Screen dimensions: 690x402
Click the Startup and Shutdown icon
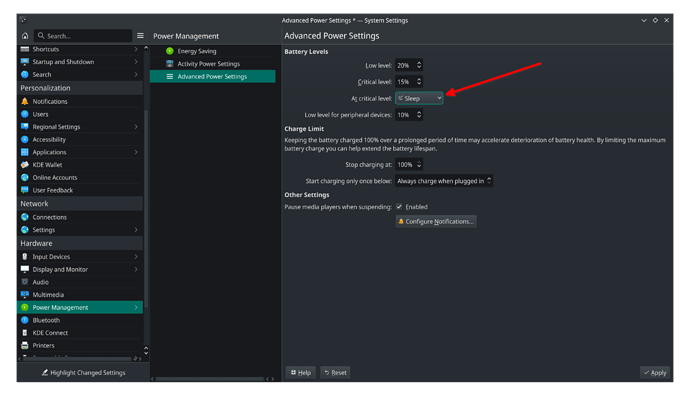25,62
